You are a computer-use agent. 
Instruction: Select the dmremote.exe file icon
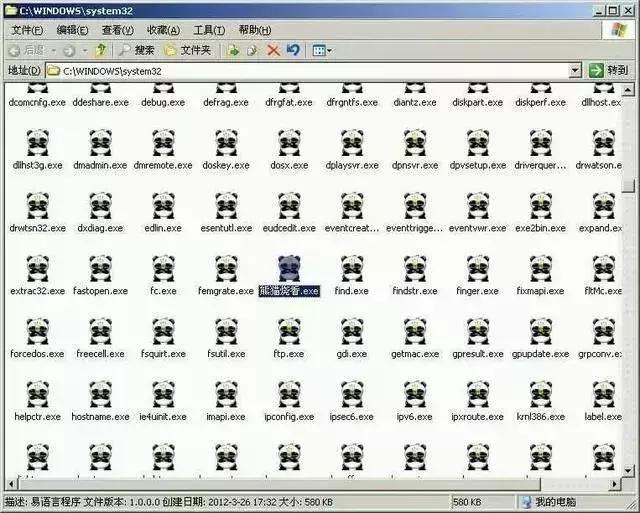tap(163, 142)
